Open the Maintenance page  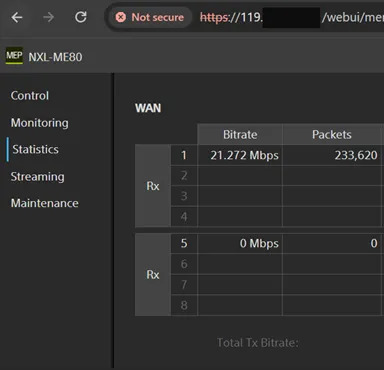tap(45, 203)
